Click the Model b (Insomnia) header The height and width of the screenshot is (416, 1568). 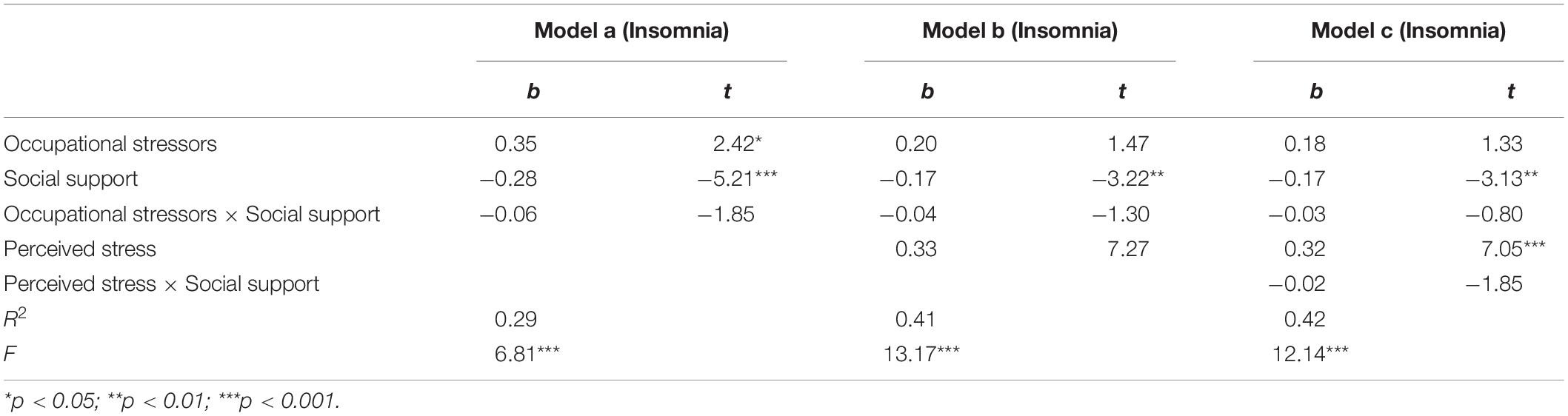[x=1020, y=31]
